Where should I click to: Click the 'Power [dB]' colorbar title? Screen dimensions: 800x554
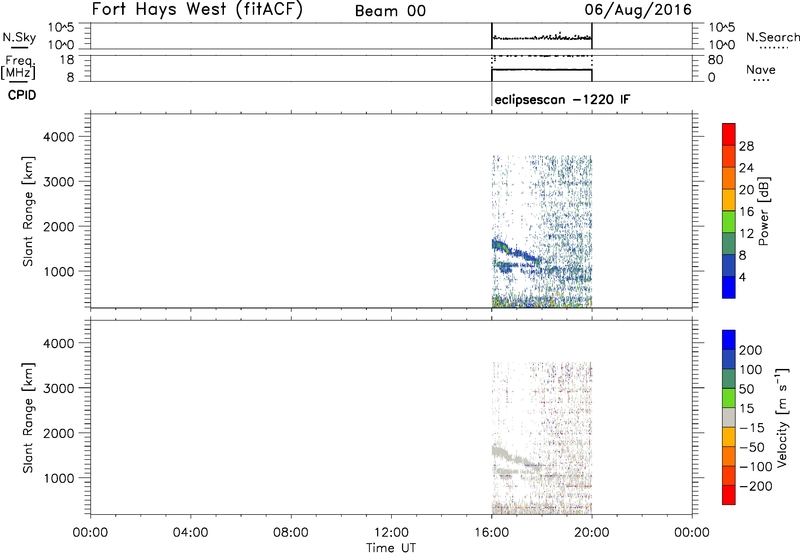coord(763,211)
